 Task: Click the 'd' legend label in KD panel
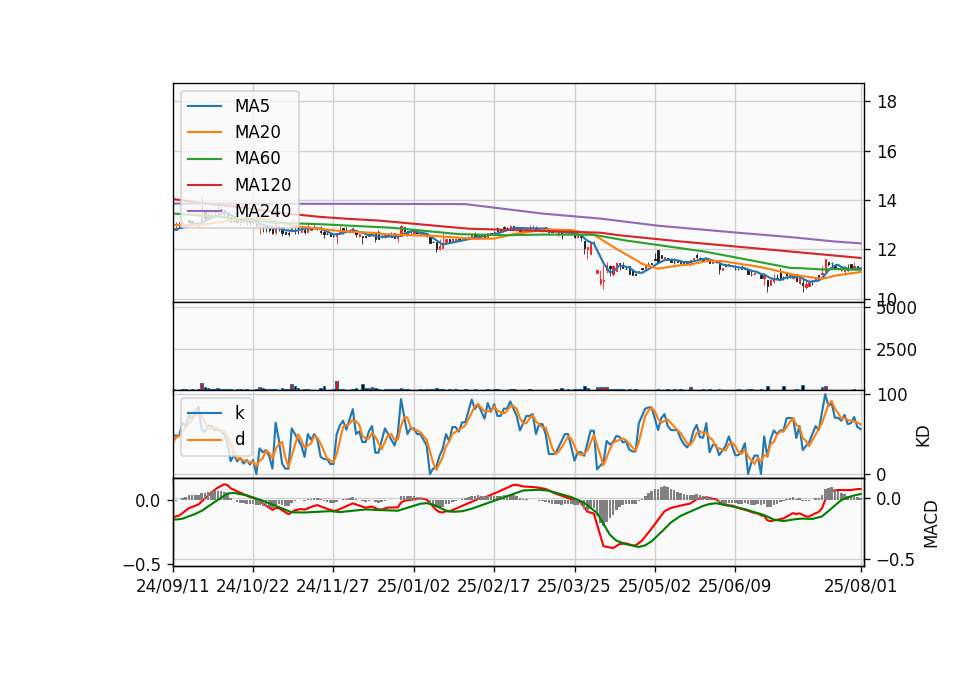239,439
